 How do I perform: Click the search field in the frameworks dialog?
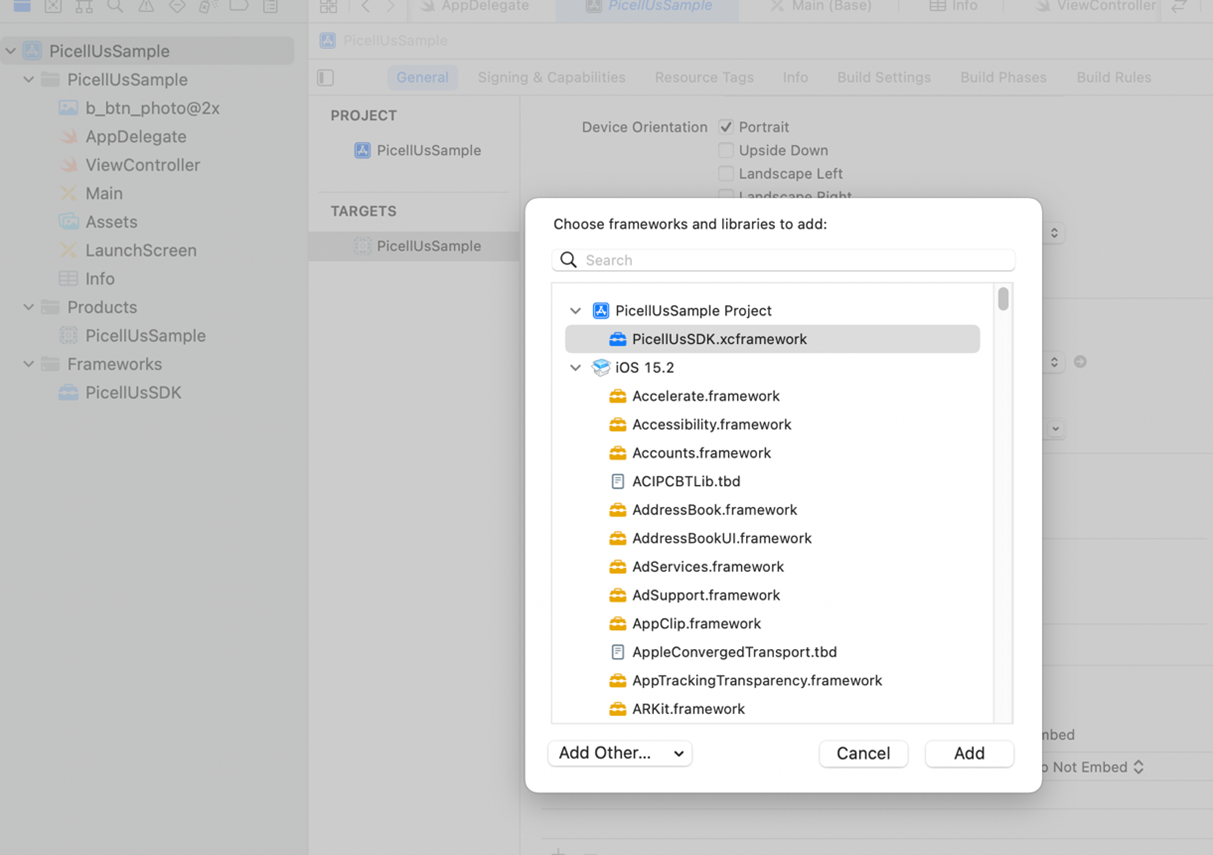click(x=783, y=260)
